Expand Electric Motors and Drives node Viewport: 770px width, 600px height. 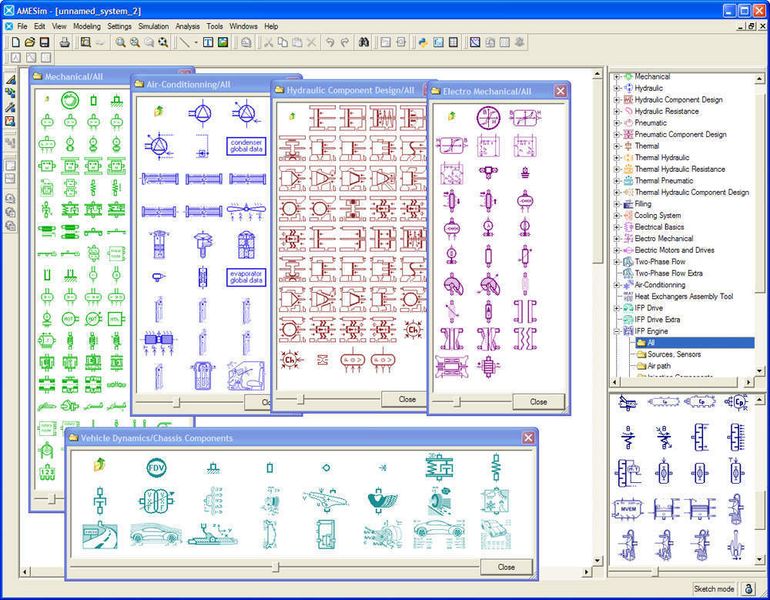[x=617, y=250]
